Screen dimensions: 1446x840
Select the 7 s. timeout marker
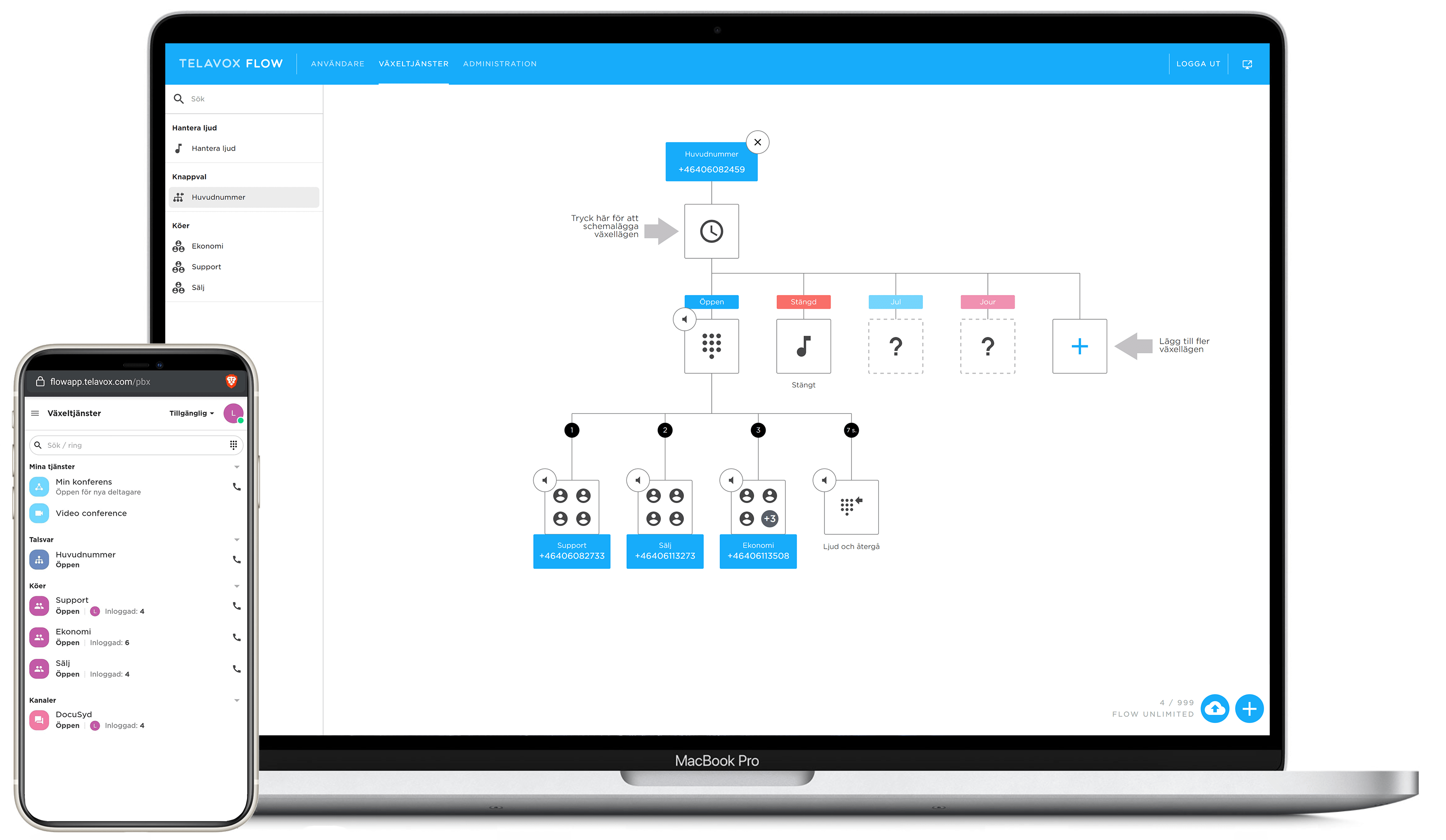[x=851, y=430]
